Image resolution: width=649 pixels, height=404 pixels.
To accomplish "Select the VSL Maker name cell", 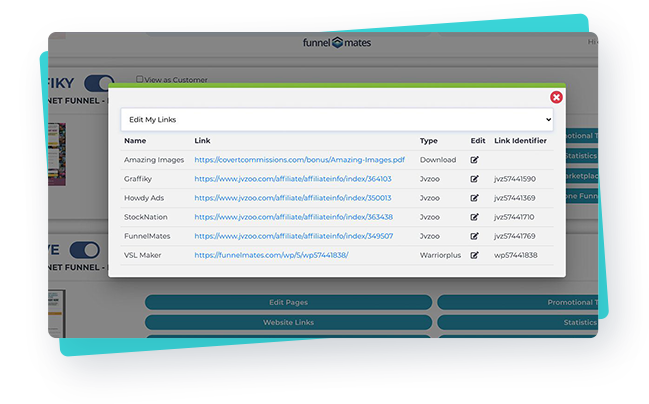I will point(142,255).
